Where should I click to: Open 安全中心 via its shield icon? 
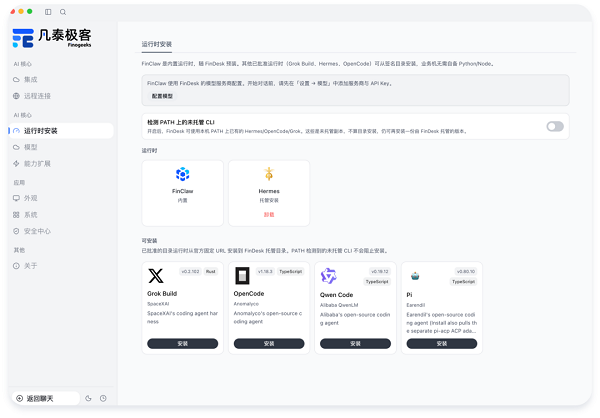(x=16, y=231)
